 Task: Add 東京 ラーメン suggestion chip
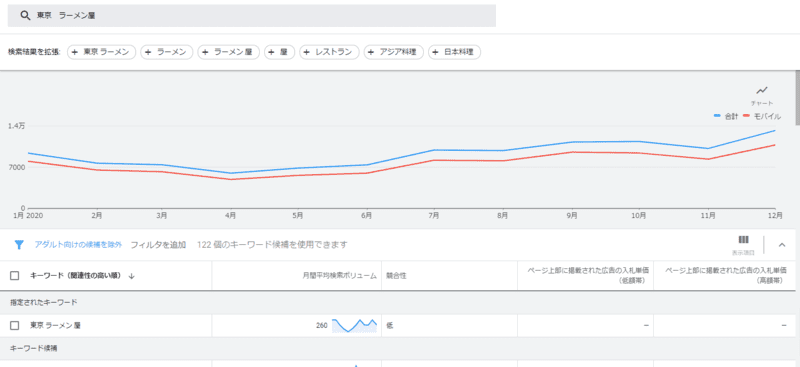coord(102,52)
